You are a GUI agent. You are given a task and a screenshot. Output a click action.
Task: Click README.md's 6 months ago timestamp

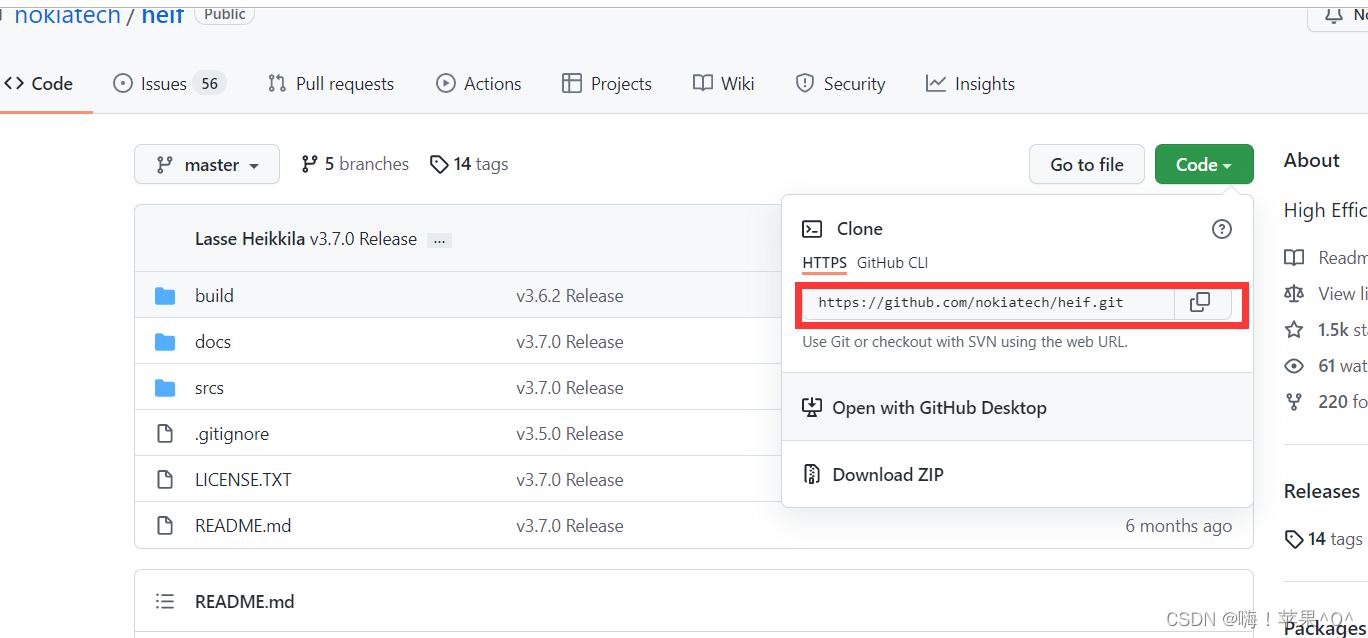click(x=1179, y=526)
